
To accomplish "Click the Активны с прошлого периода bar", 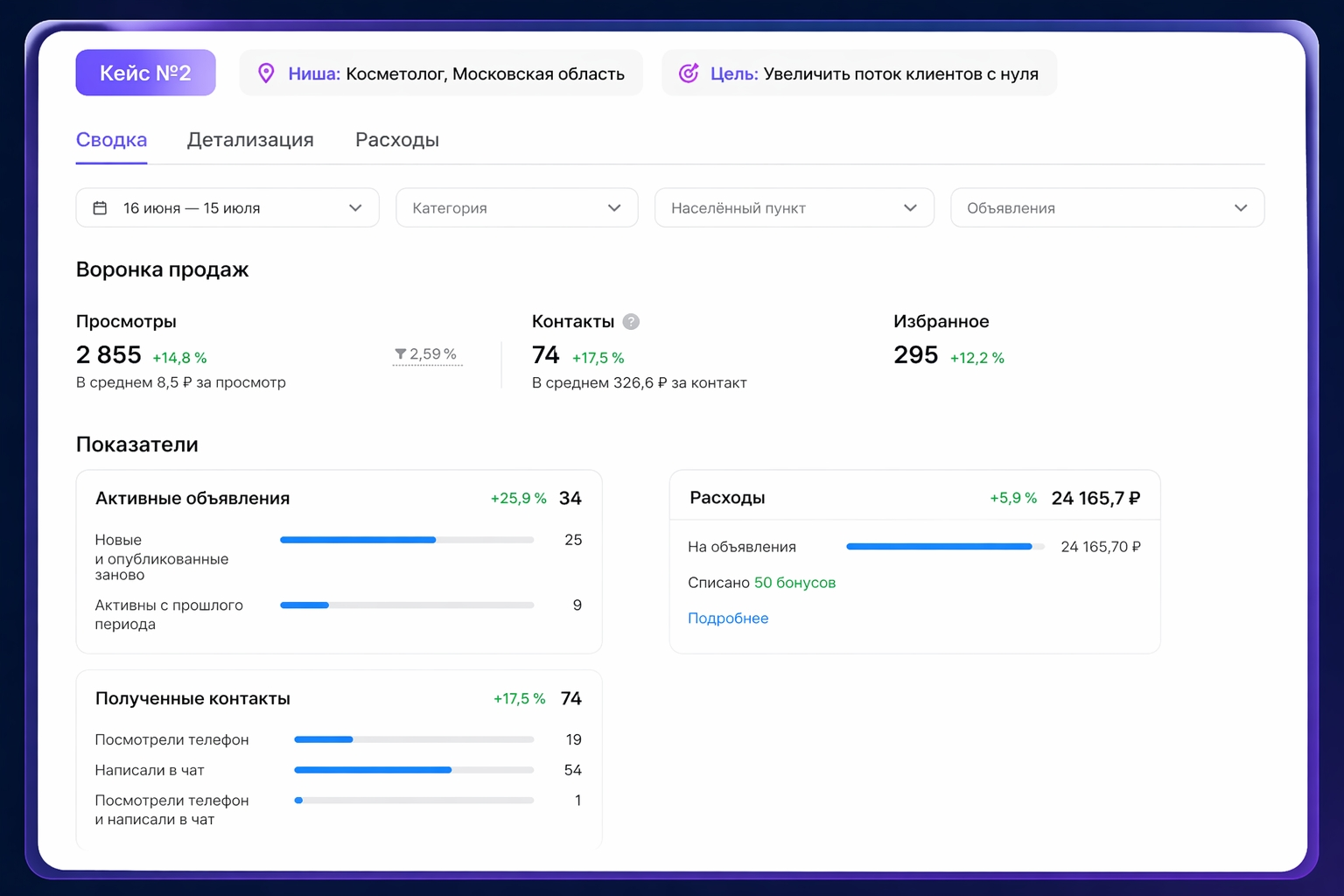I will click(407, 605).
